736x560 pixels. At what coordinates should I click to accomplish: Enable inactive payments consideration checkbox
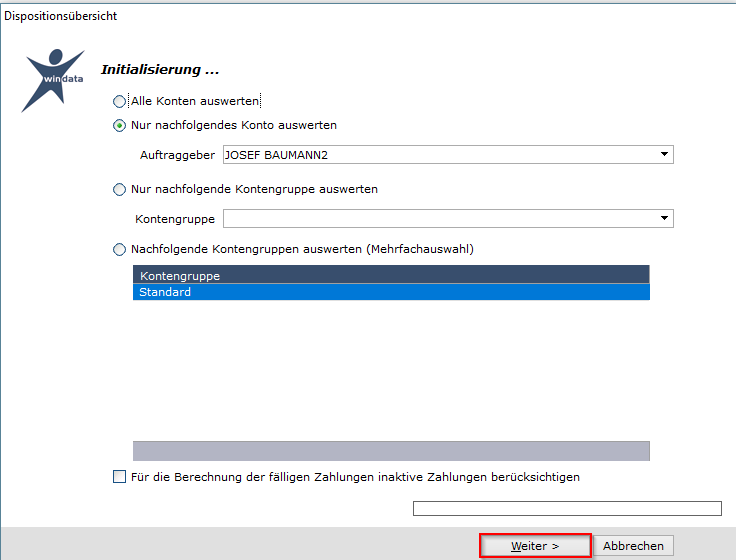[x=120, y=477]
